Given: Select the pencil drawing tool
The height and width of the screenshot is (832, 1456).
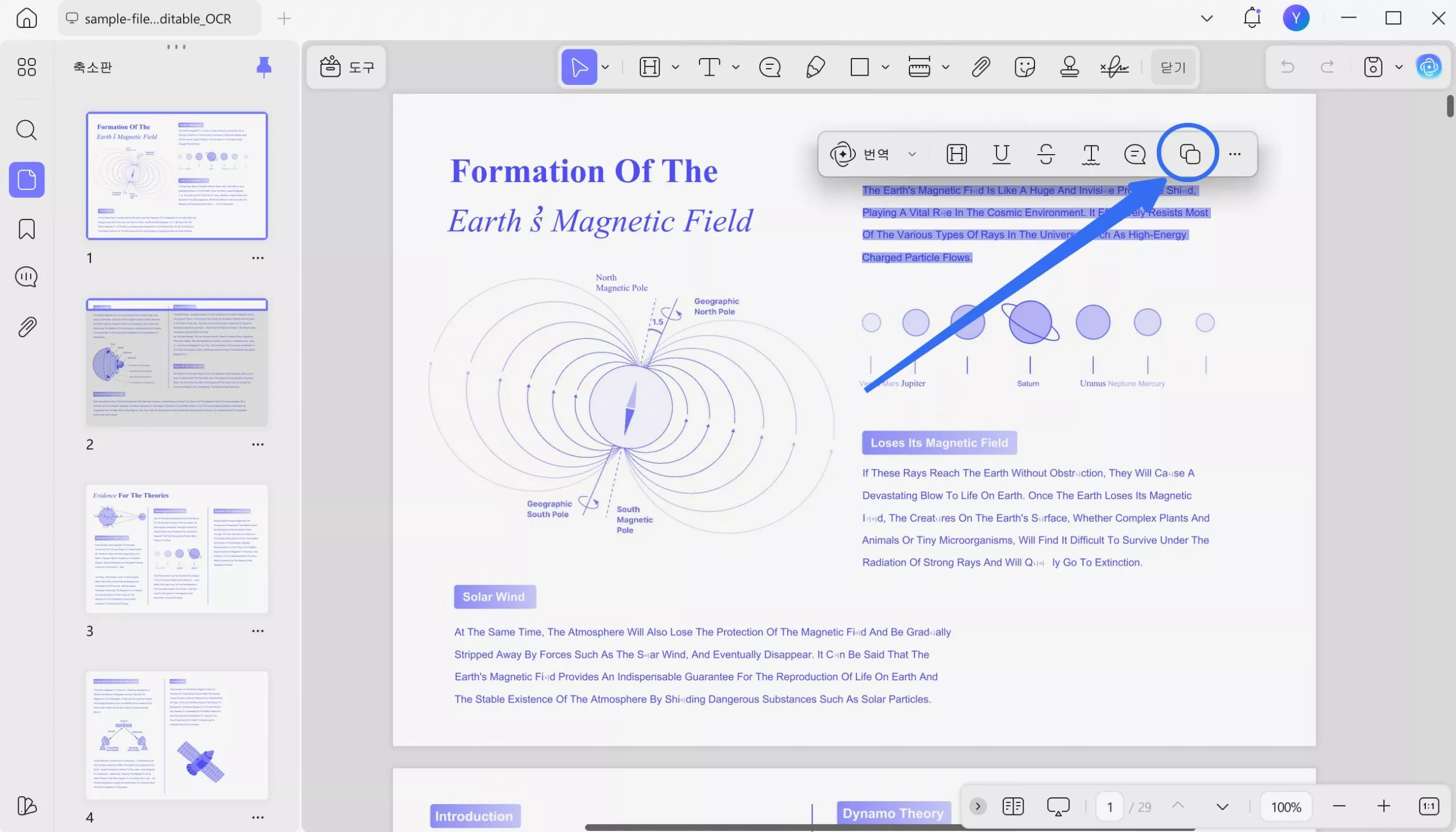Looking at the screenshot, I should click(816, 68).
